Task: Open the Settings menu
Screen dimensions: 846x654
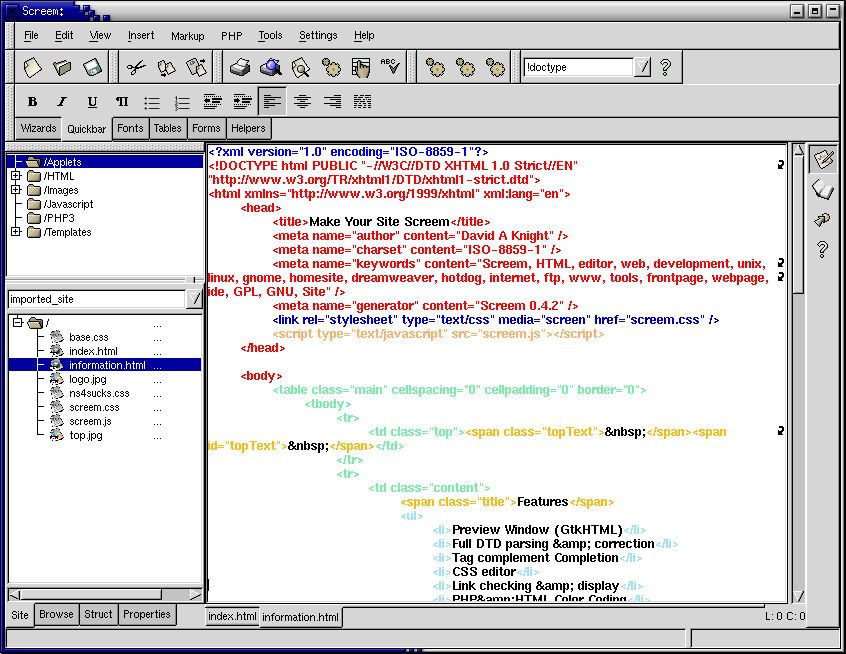Action: pos(318,36)
